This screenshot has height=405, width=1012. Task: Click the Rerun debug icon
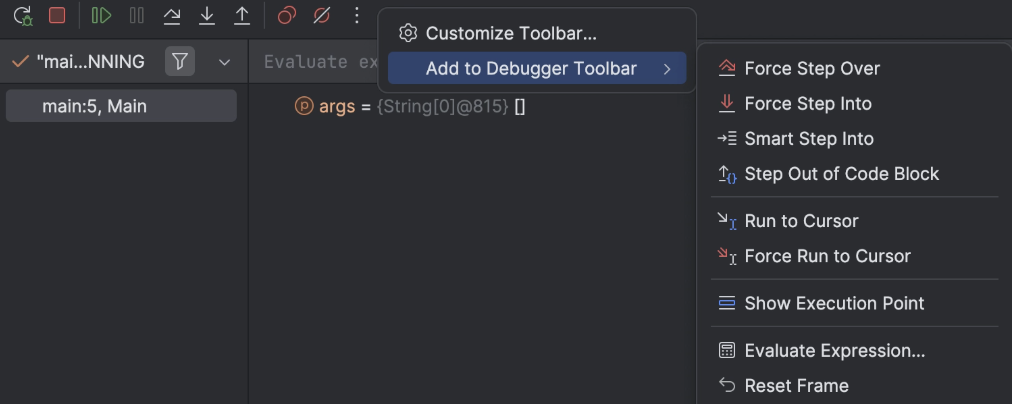click(23, 15)
